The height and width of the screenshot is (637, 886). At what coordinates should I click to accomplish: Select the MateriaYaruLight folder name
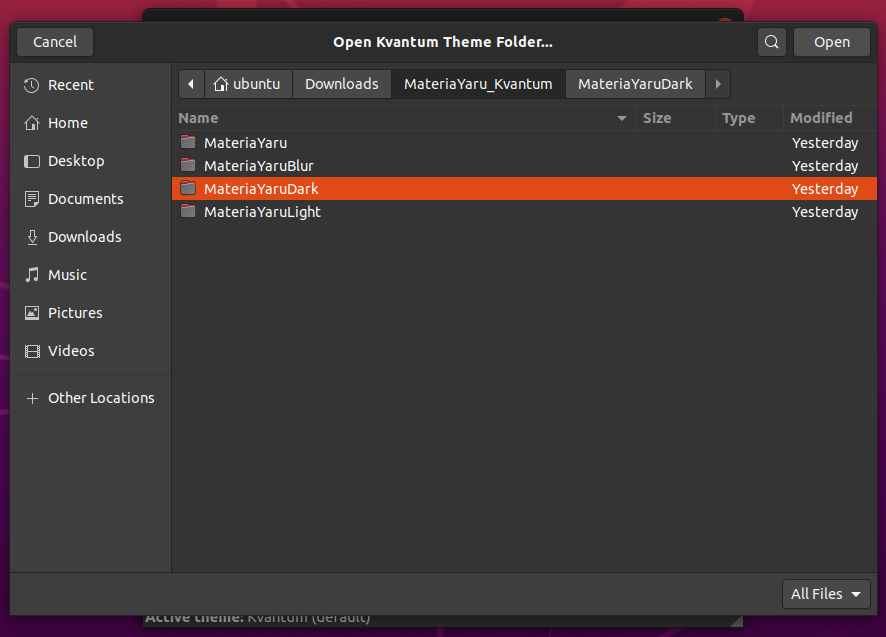[x=262, y=212]
